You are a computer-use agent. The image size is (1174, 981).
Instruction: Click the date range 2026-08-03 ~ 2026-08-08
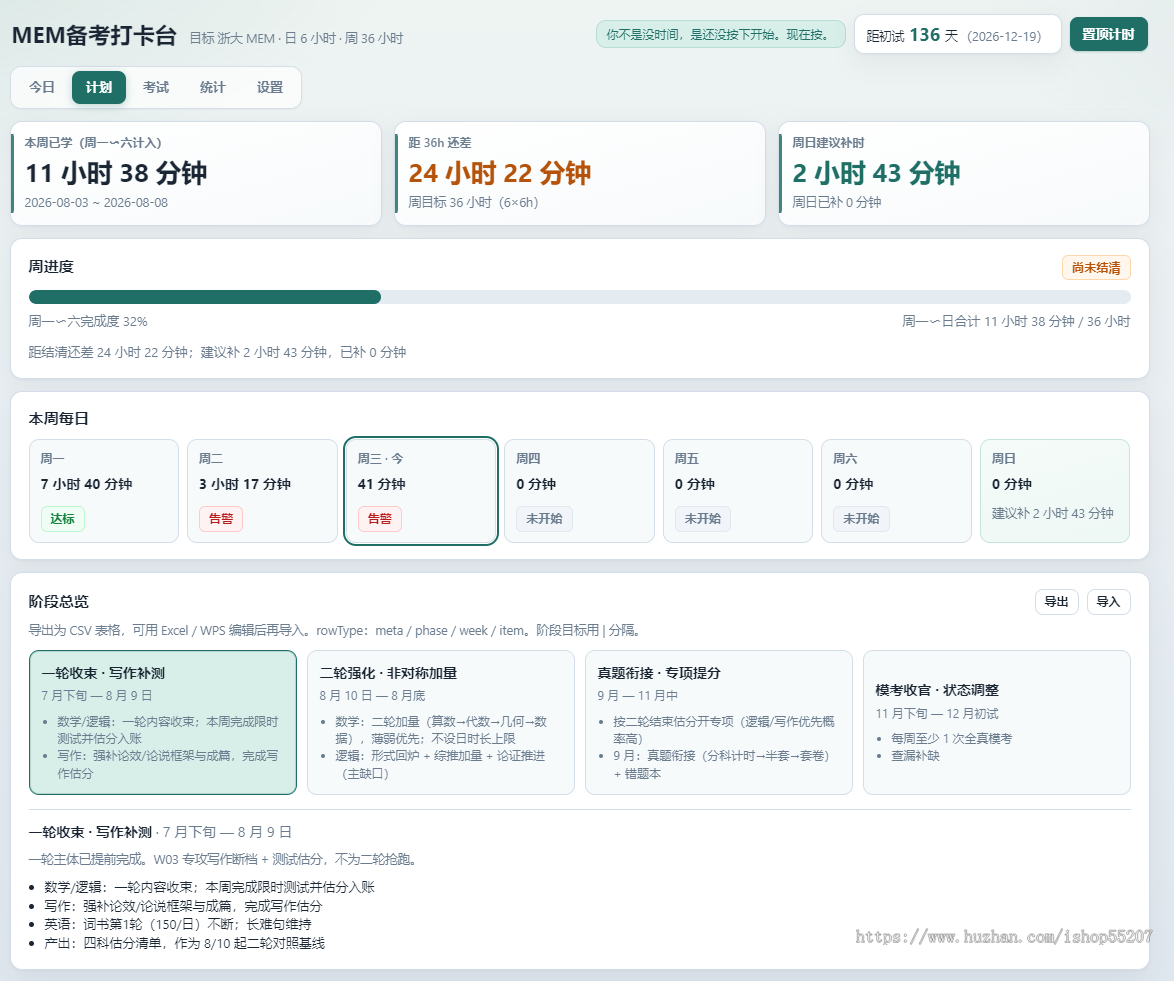[x=96, y=203]
